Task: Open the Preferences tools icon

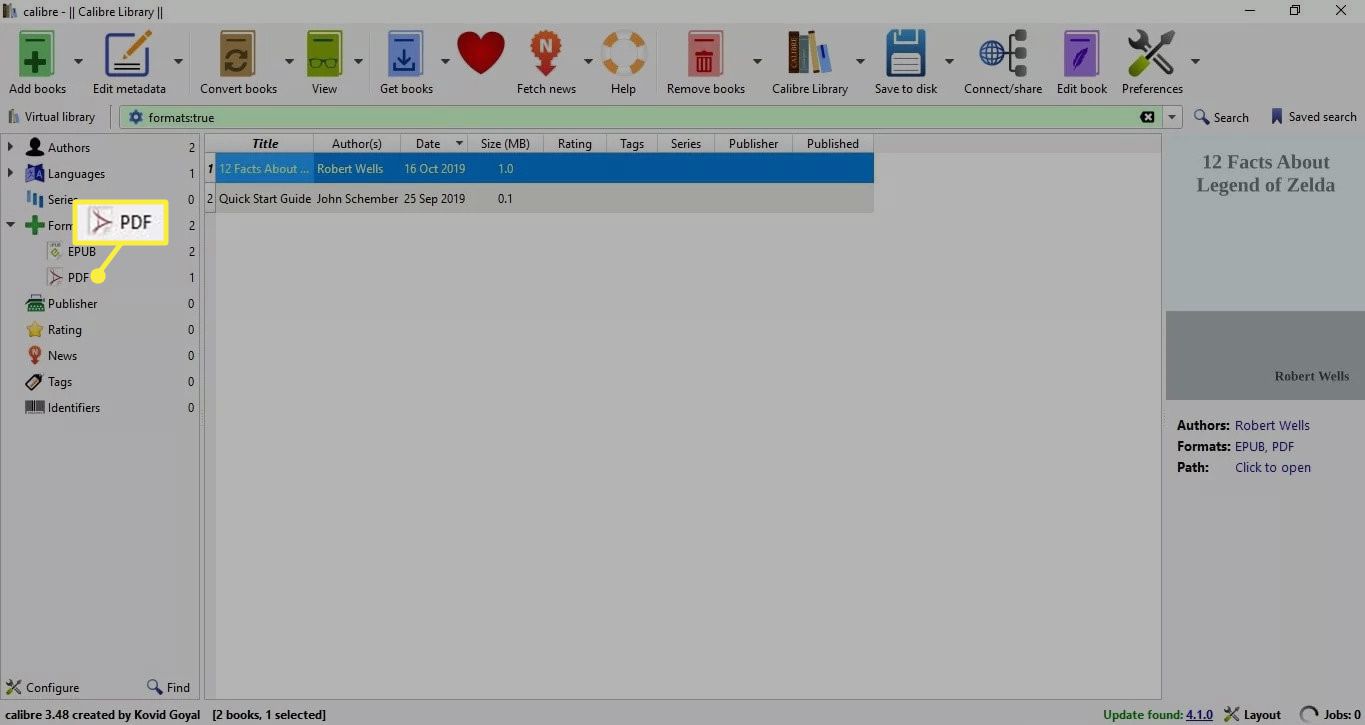Action: pyautogui.click(x=1151, y=53)
